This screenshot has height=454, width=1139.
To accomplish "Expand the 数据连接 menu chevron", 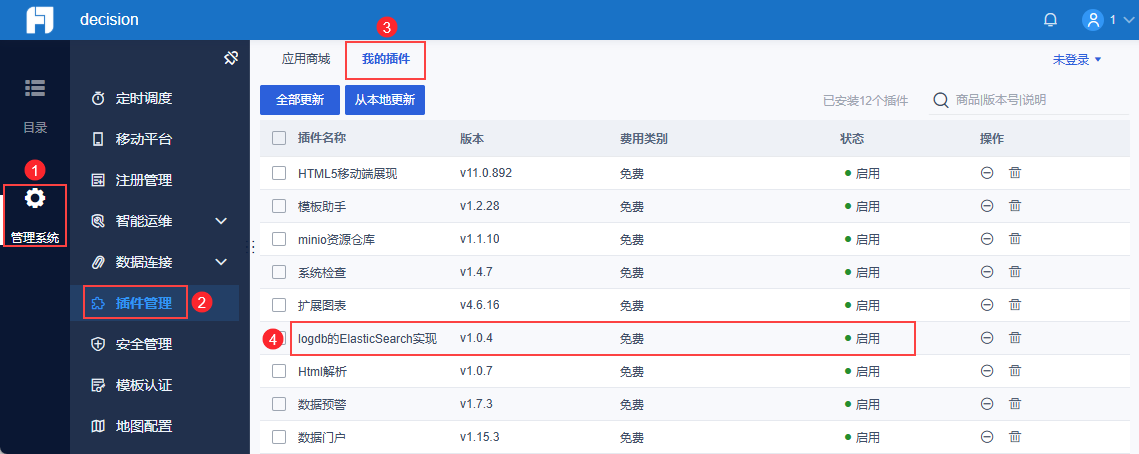I will [x=222, y=262].
